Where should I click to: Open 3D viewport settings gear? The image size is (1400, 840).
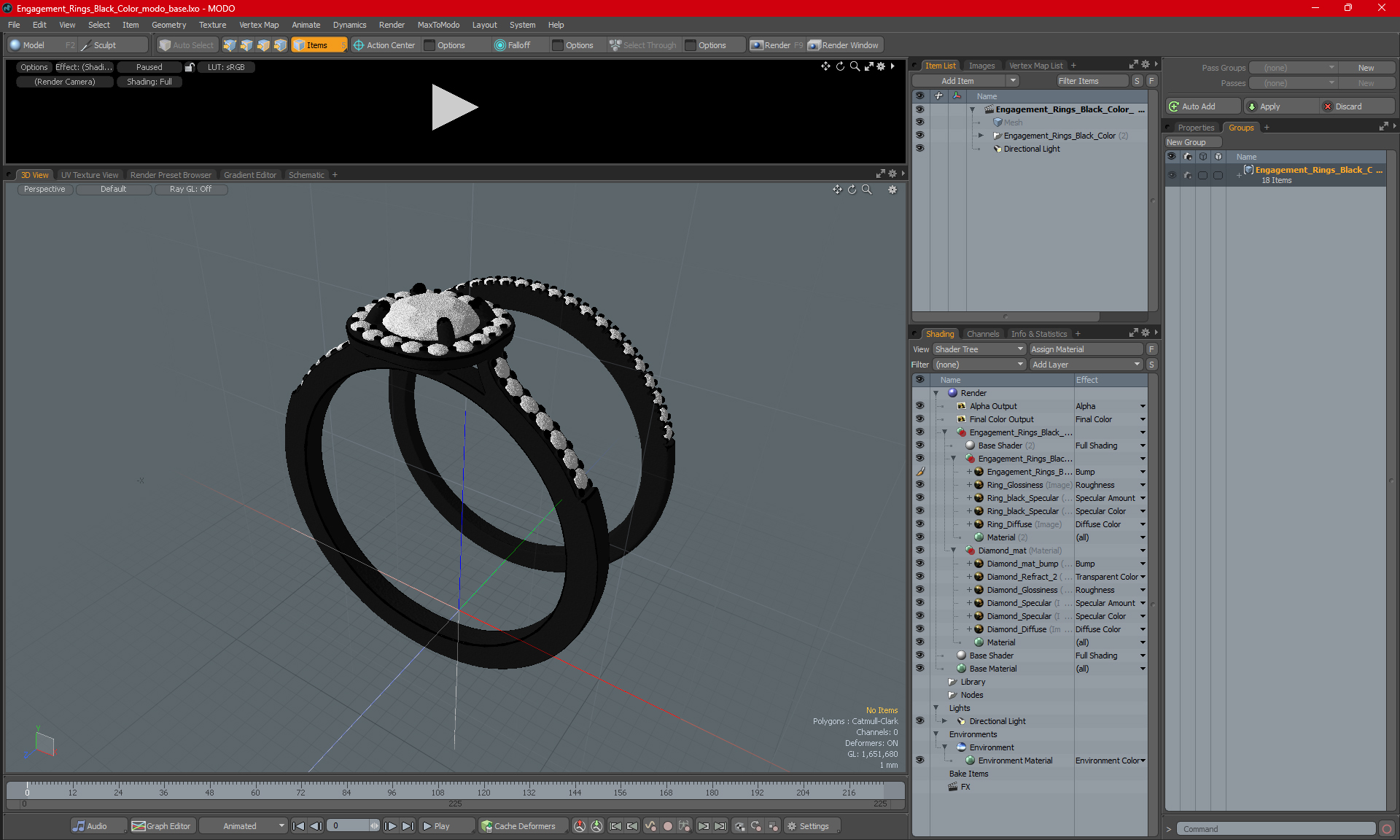892,190
